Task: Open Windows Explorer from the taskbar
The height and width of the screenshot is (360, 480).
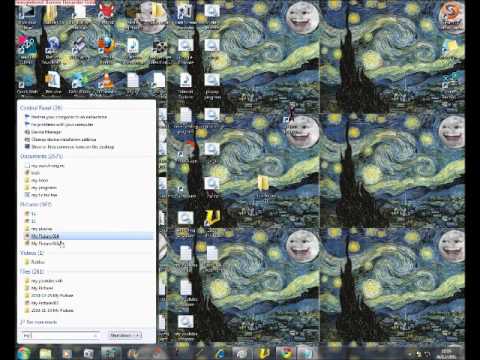Action: [46, 353]
